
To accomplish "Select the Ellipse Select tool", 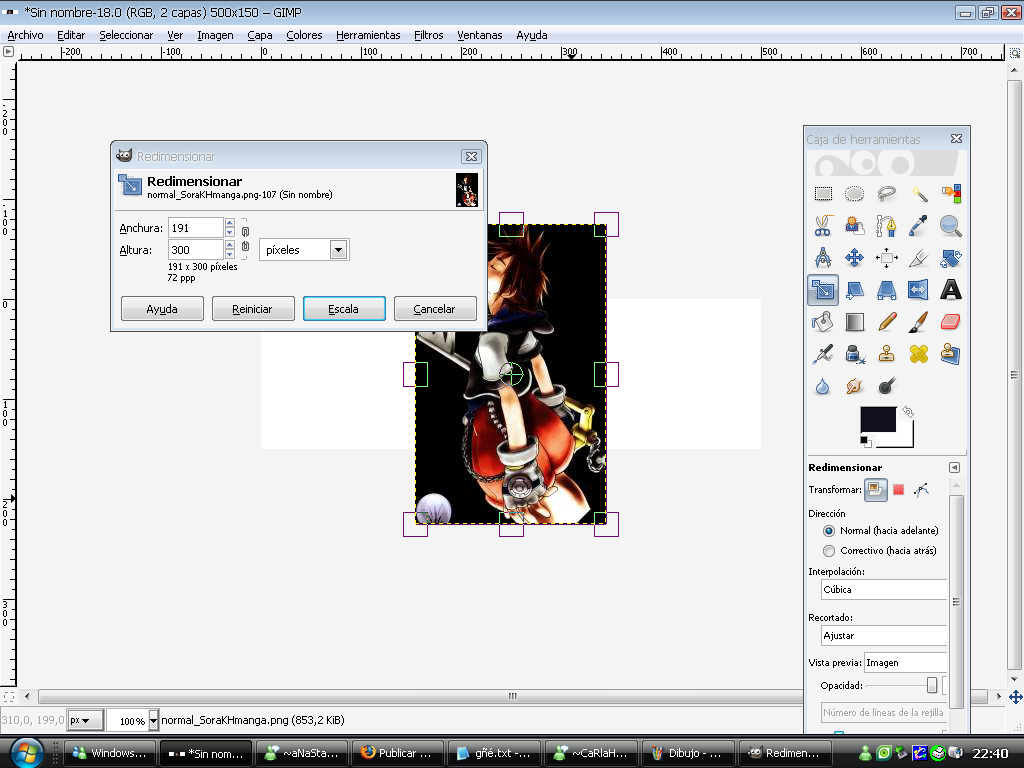I will tap(854, 194).
